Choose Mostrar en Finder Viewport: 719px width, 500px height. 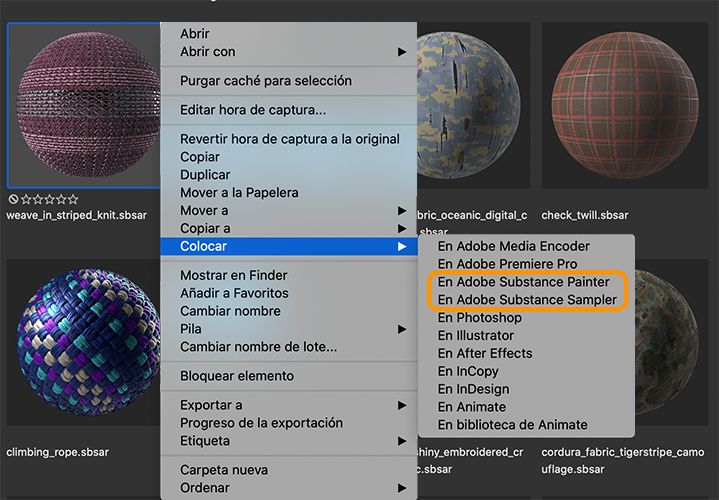(288, 275)
